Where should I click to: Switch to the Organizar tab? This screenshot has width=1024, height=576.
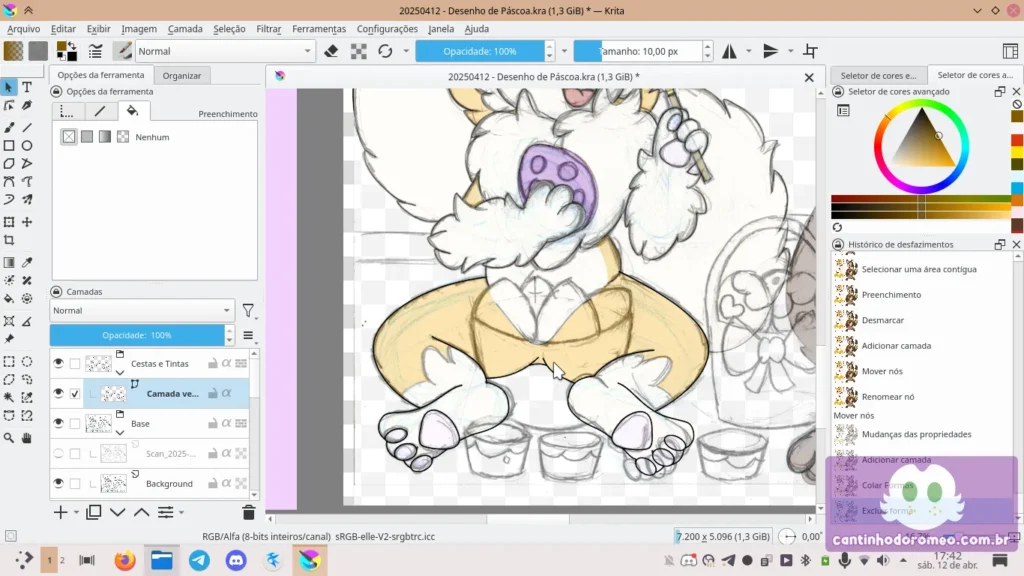click(x=182, y=75)
